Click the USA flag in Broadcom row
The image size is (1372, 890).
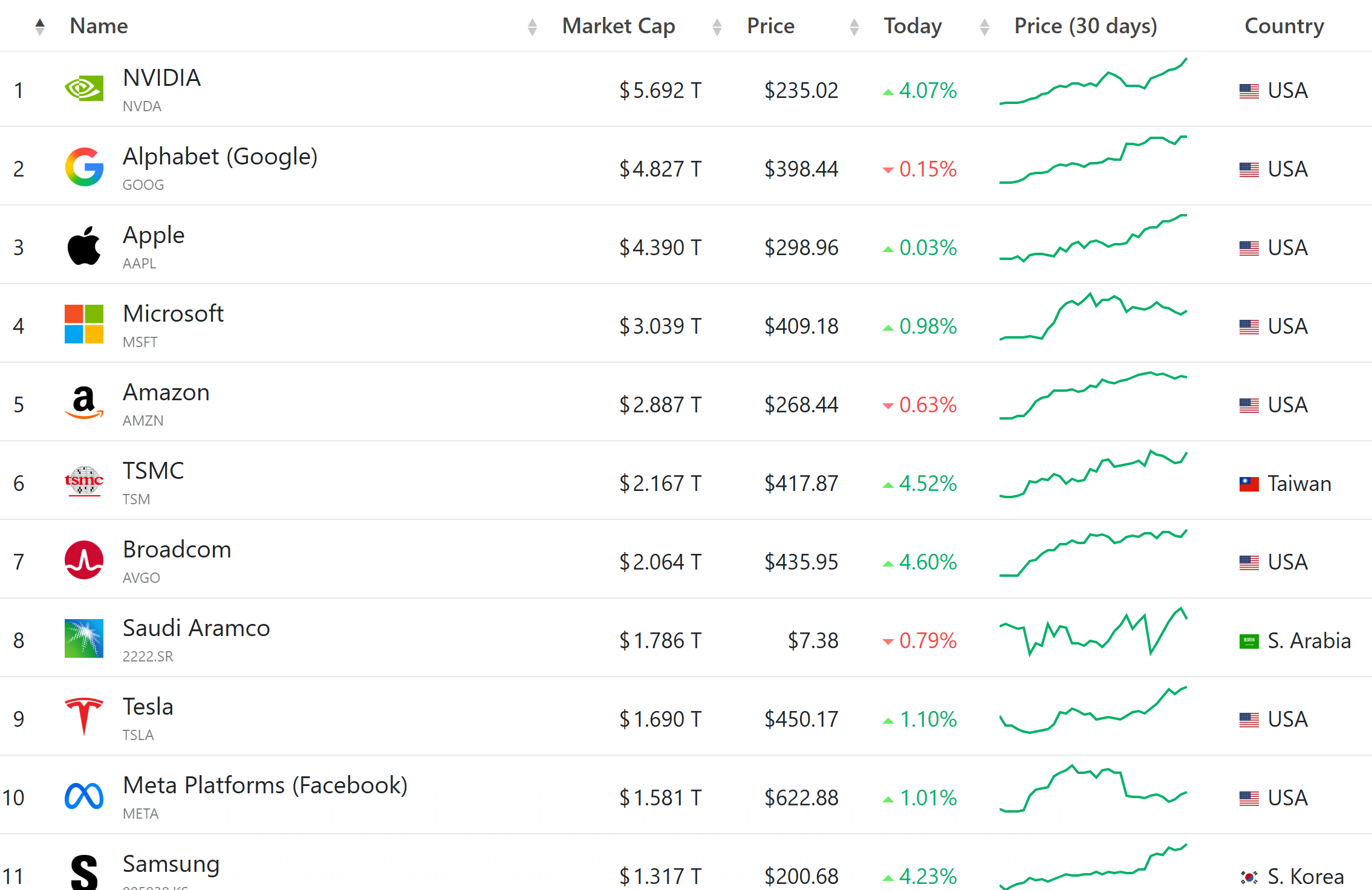(x=1249, y=562)
